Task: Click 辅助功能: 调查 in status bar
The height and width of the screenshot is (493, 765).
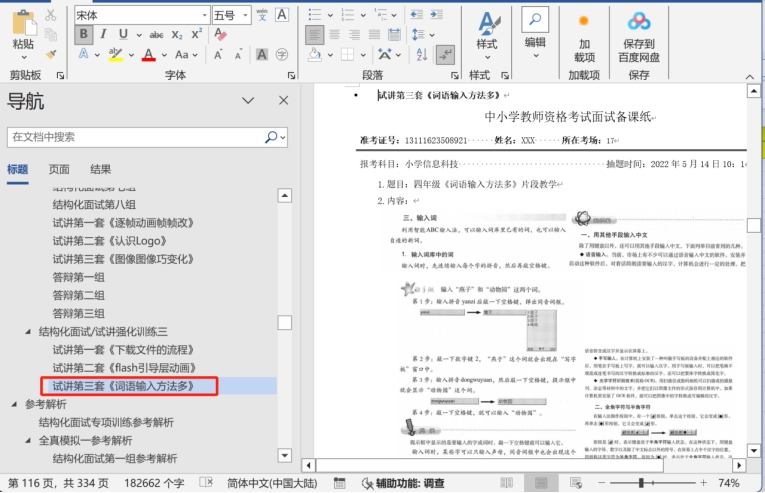Action: pos(405,483)
